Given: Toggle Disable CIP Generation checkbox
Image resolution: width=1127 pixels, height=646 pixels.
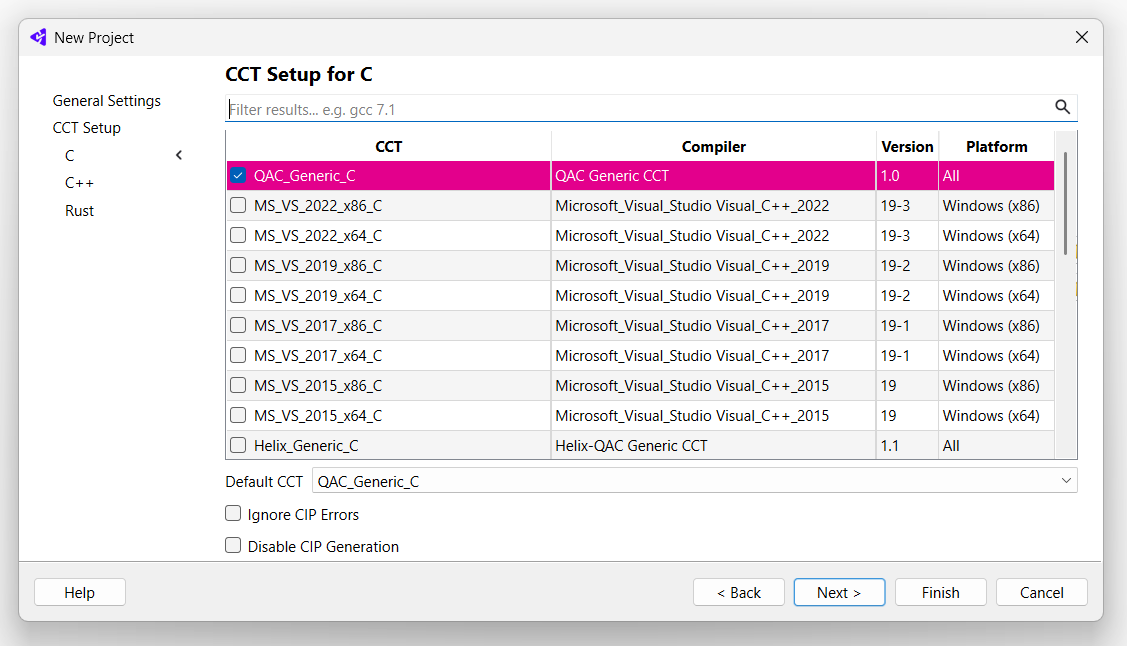Looking at the screenshot, I should [233, 545].
